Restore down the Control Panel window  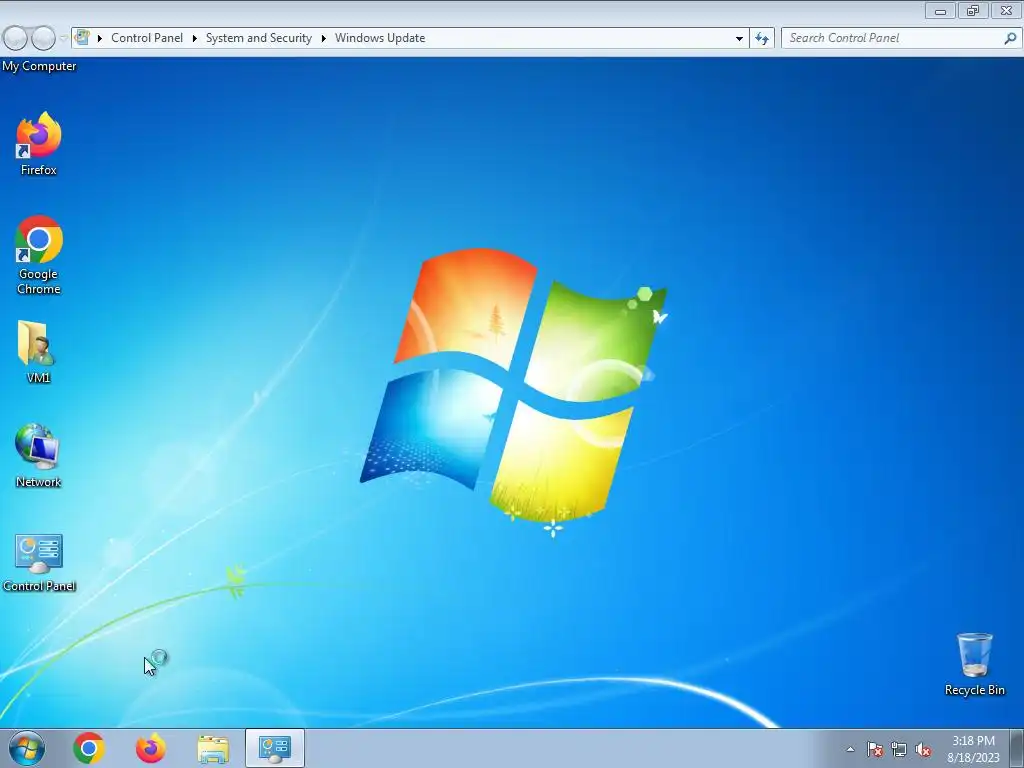point(973,10)
